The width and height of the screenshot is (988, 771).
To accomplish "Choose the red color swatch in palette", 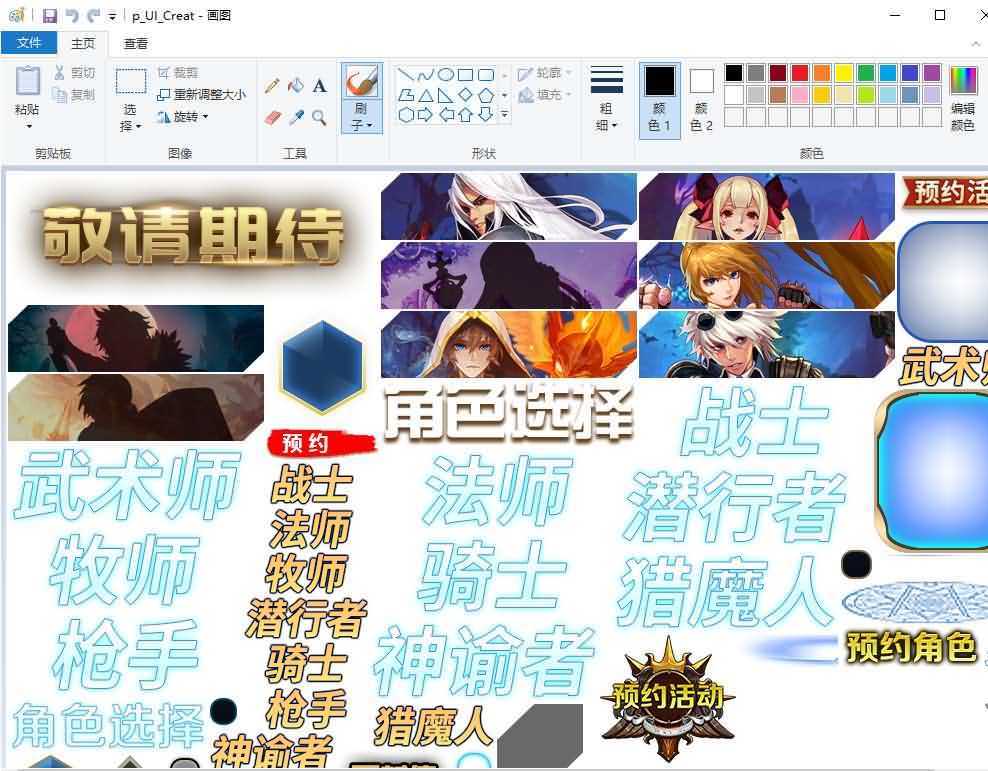I will 800,73.
